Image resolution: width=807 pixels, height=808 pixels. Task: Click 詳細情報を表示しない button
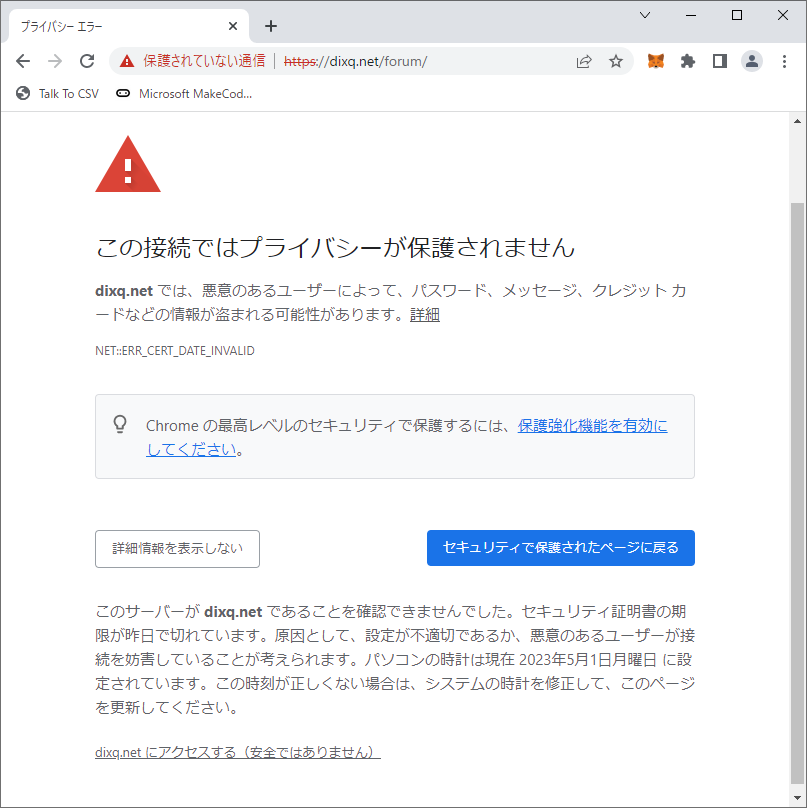(177, 548)
